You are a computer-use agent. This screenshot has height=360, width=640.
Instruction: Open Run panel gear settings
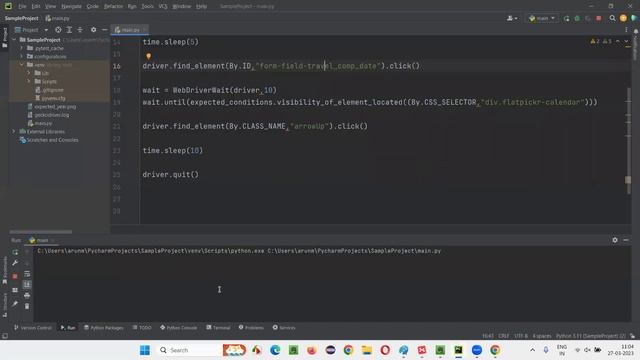615,240
